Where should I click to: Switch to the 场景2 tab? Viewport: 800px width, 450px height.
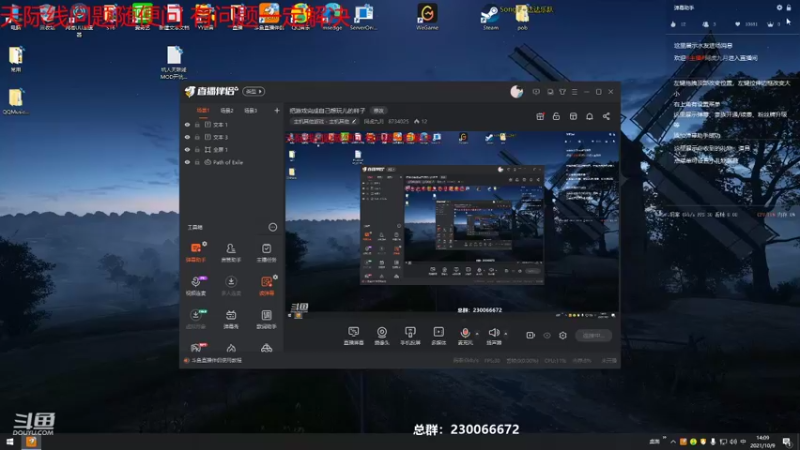[x=227, y=110]
